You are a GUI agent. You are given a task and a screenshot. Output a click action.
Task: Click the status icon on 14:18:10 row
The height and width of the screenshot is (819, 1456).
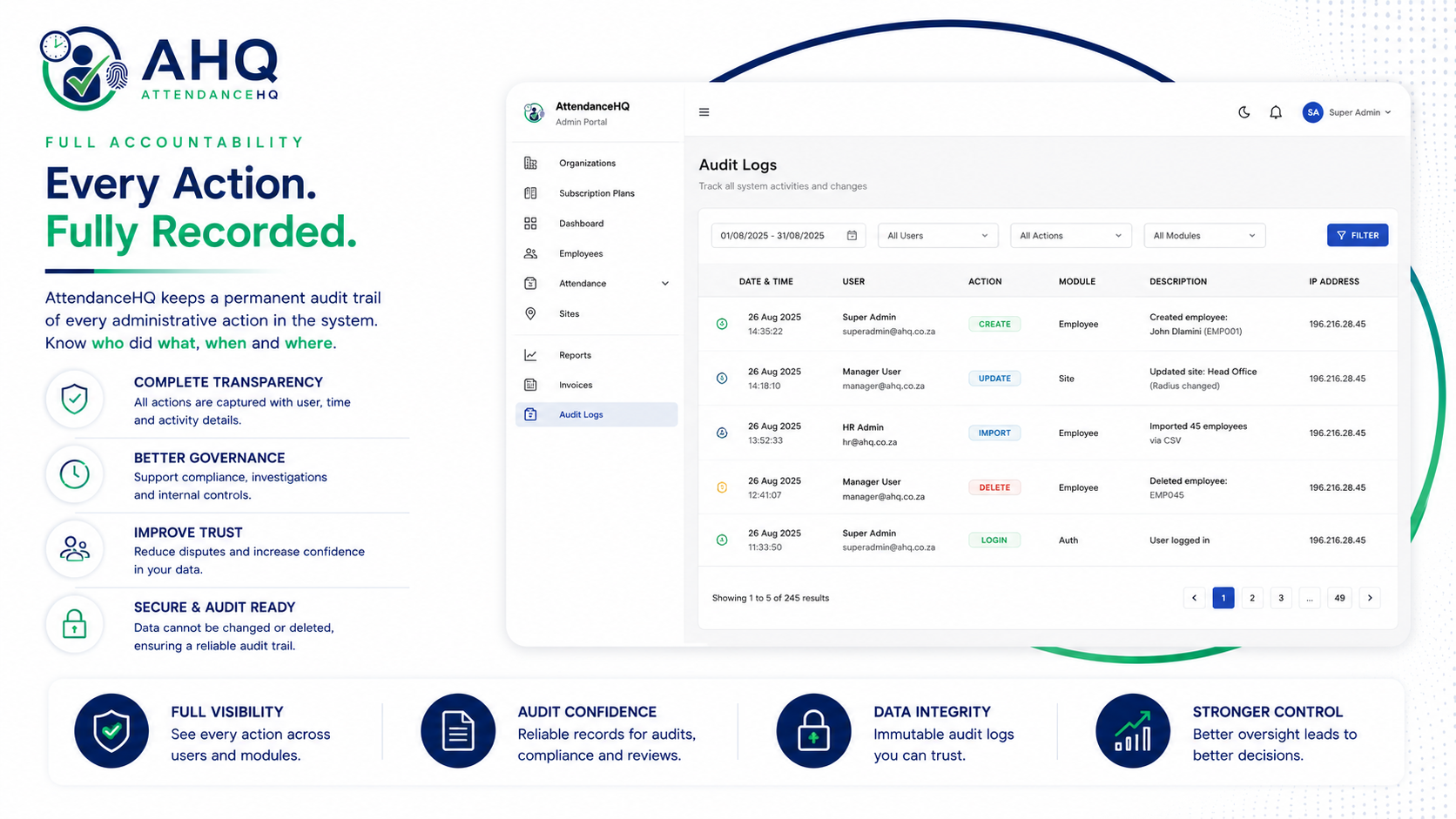click(x=722, y=379)
